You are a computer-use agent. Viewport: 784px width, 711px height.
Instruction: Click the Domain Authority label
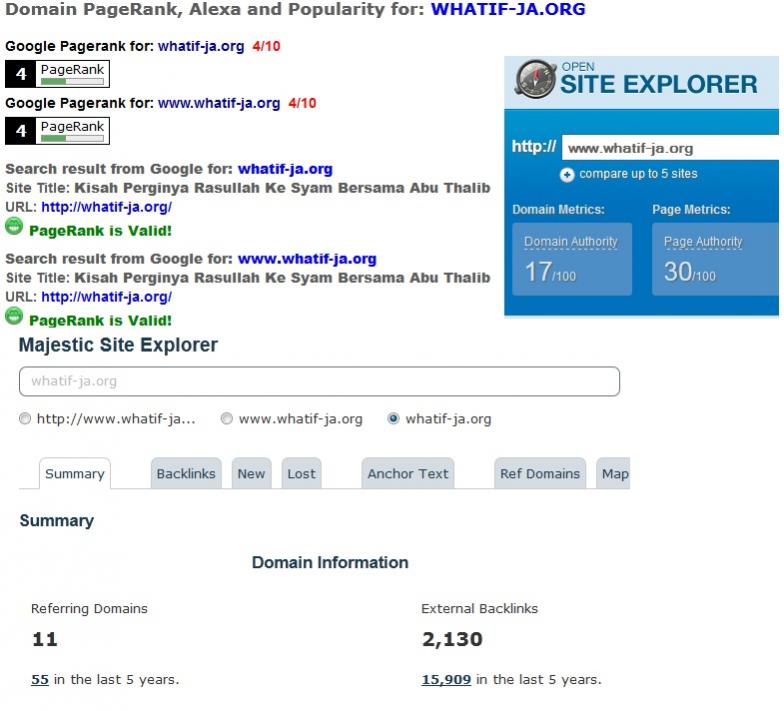(571, 242)
